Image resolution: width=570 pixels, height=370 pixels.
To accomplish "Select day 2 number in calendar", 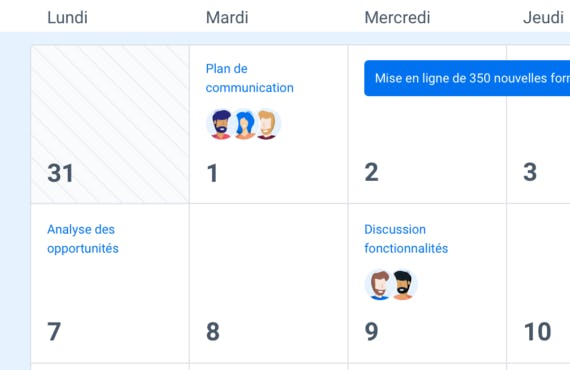I will [371, 172].
